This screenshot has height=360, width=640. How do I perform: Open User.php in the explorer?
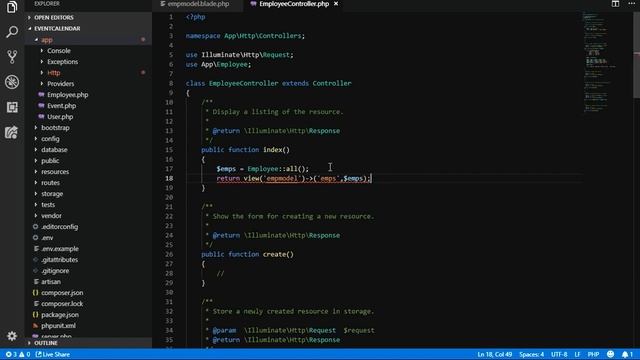[x=89, y=117]
